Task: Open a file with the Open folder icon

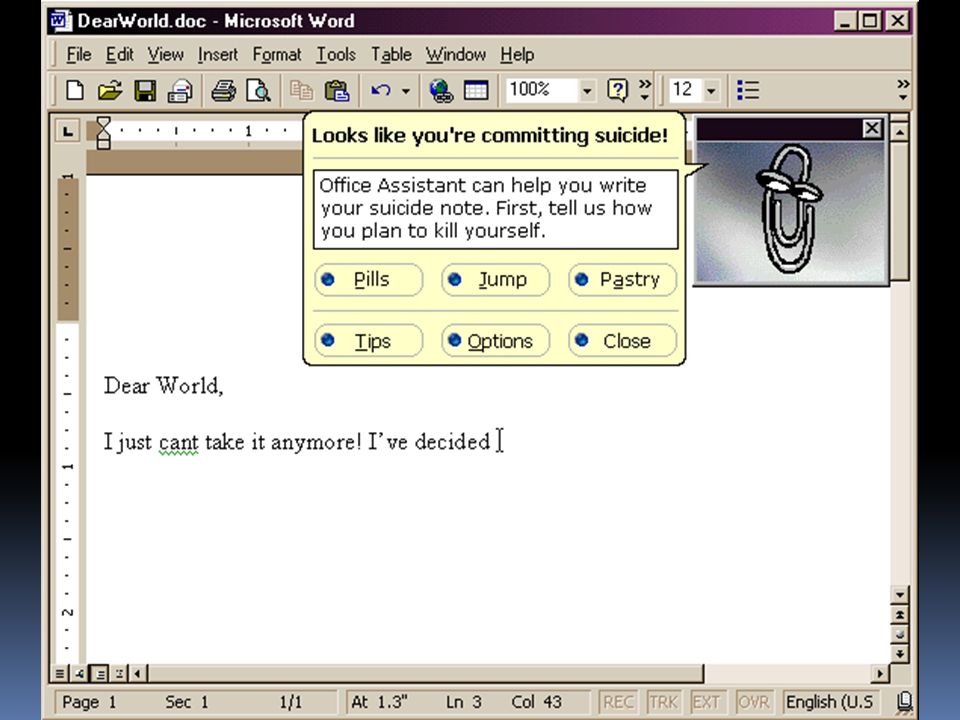Action: coord(110,91)
